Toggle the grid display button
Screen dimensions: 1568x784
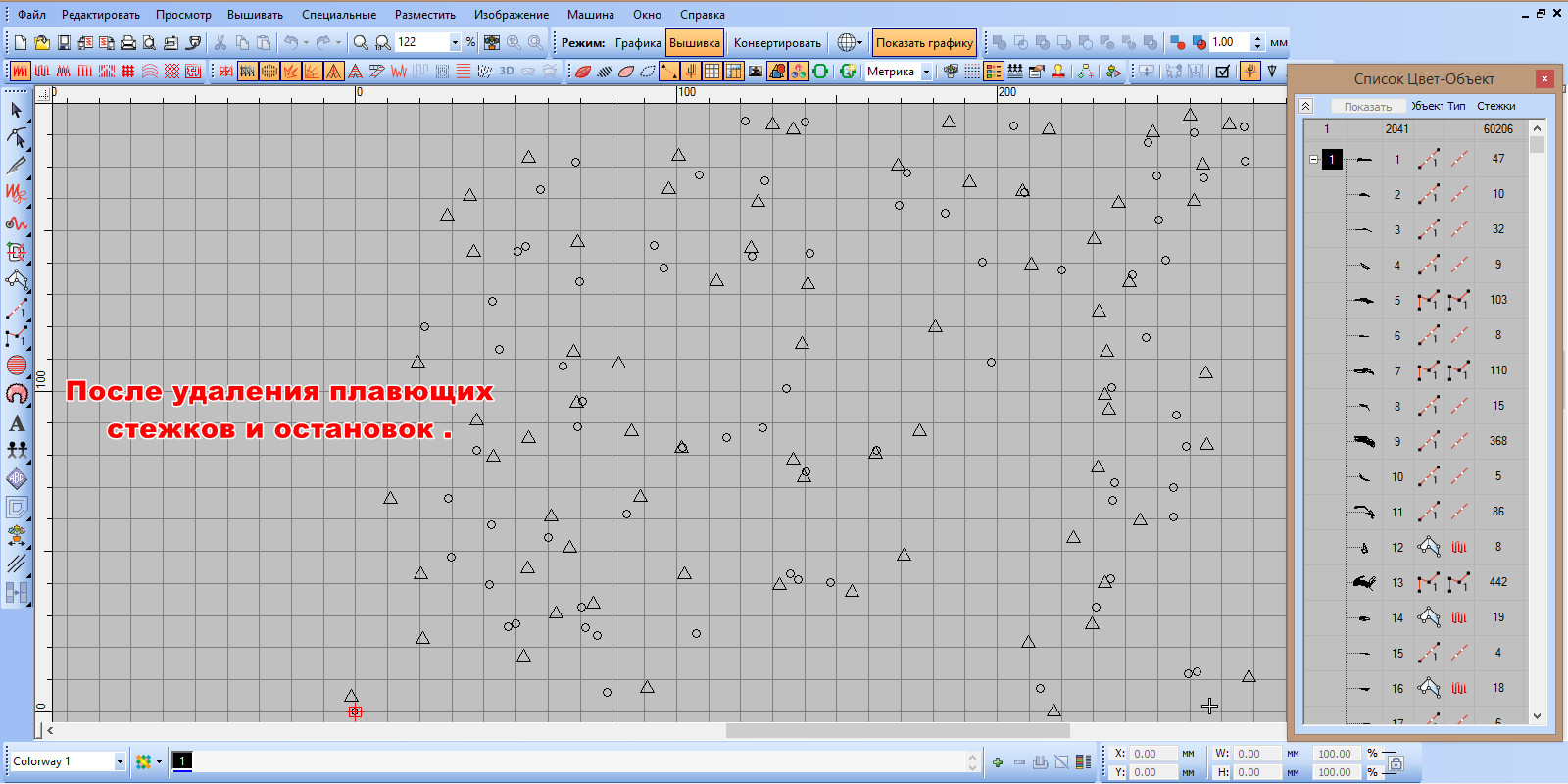[x=711, y=71]
